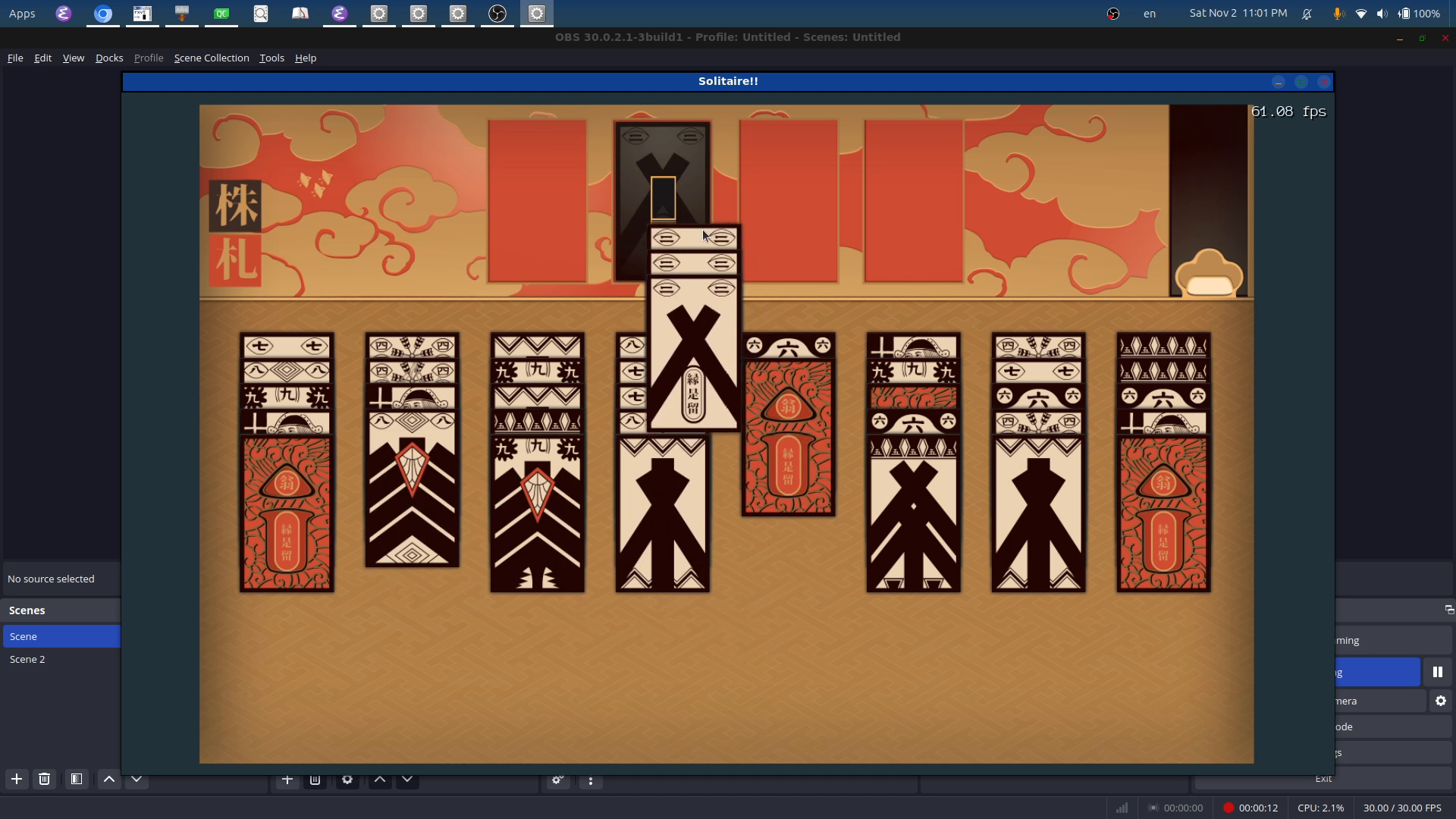Remove the selected scene with the trash icon
This screenshot has height=819, width=1456.
click(x=44, y=779)
